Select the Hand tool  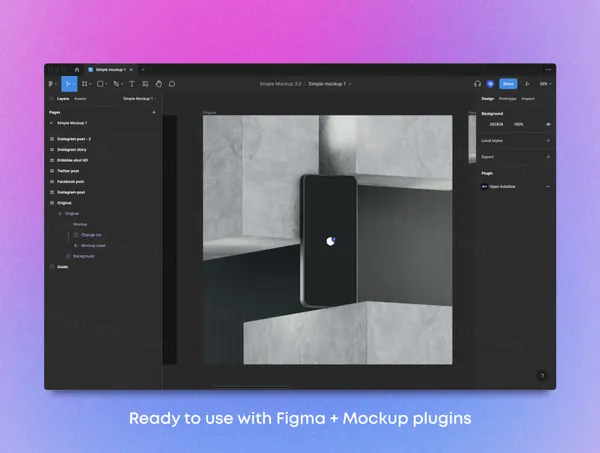(157, 84)
